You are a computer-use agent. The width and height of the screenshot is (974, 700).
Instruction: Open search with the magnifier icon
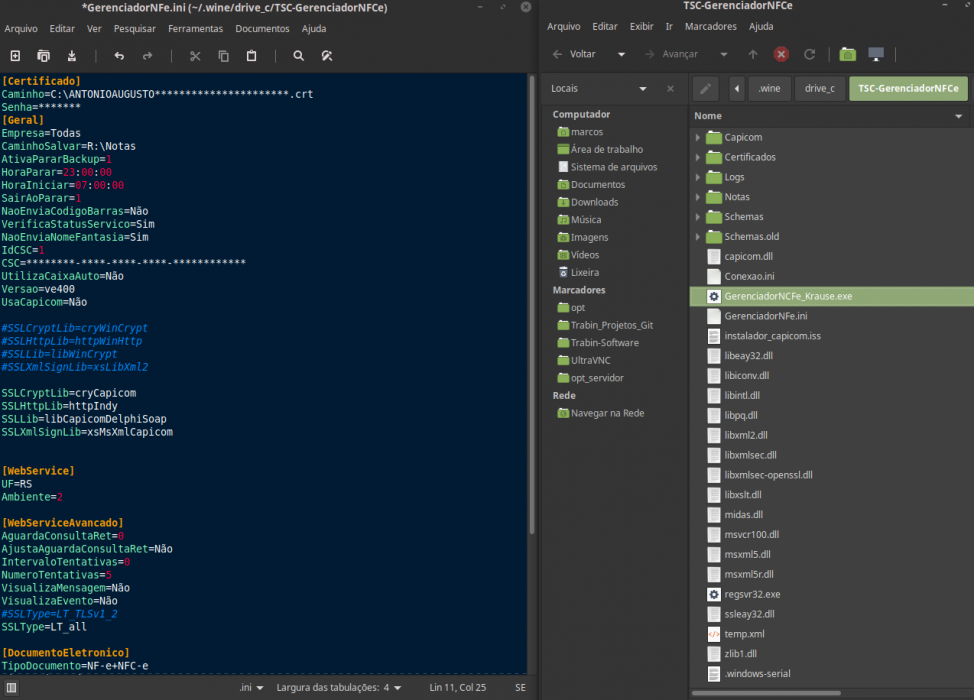coord(299,56)
